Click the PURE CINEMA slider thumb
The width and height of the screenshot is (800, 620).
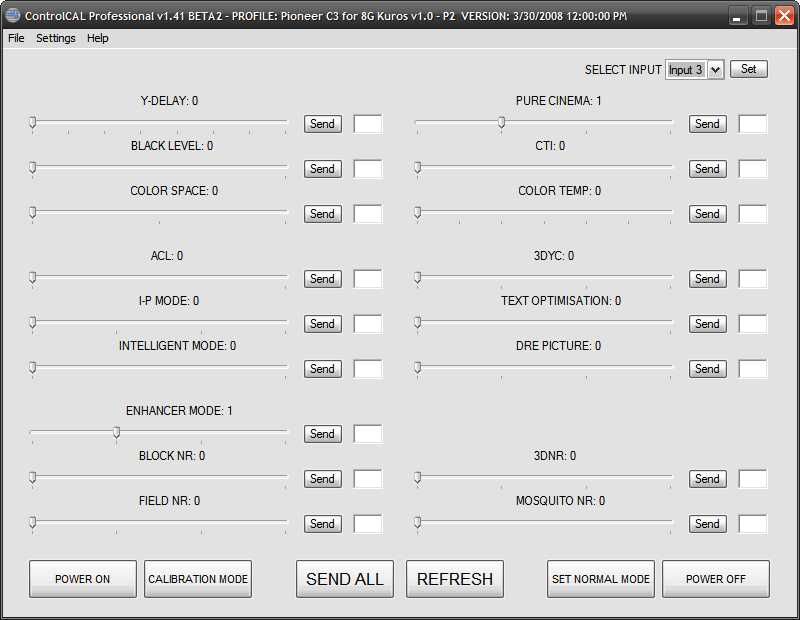point(502,122)
